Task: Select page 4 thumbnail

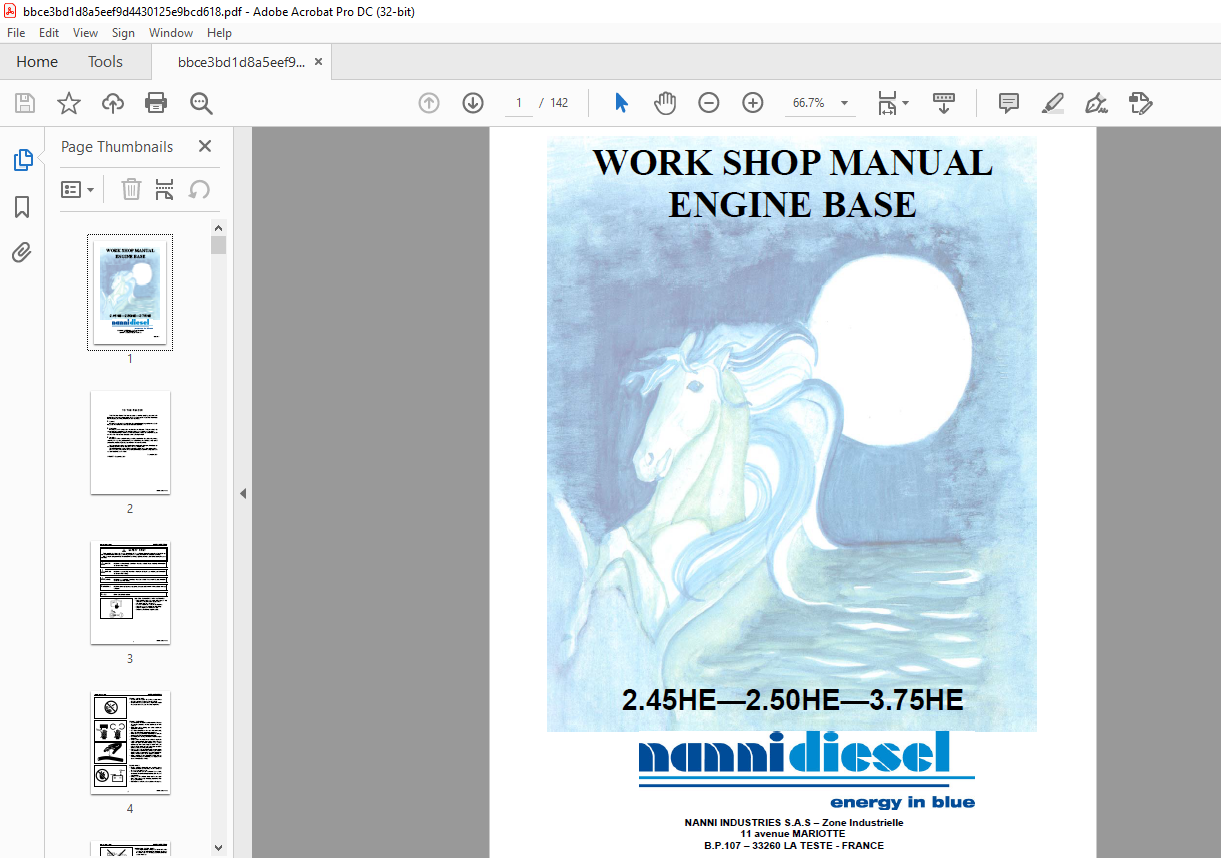Action: pyautogui.click(x=130, y=743)
